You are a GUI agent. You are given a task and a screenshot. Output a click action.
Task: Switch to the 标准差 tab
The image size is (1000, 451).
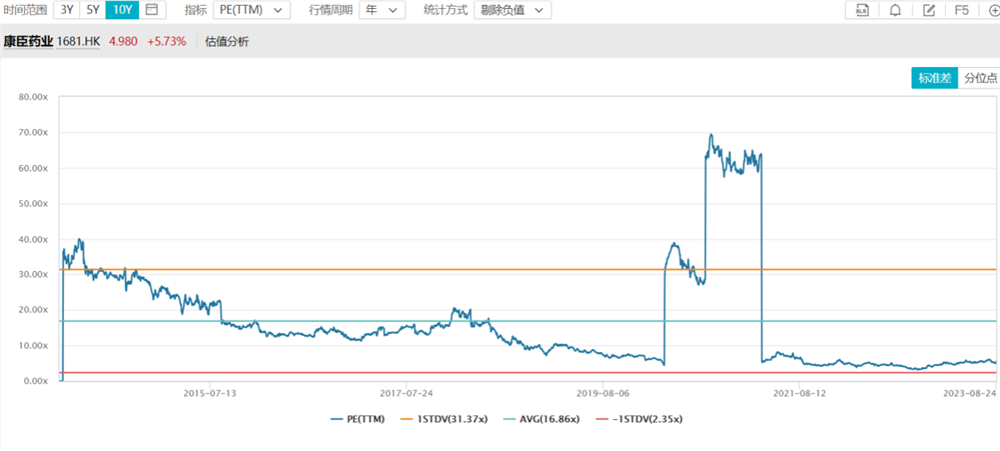click(934, 78)
